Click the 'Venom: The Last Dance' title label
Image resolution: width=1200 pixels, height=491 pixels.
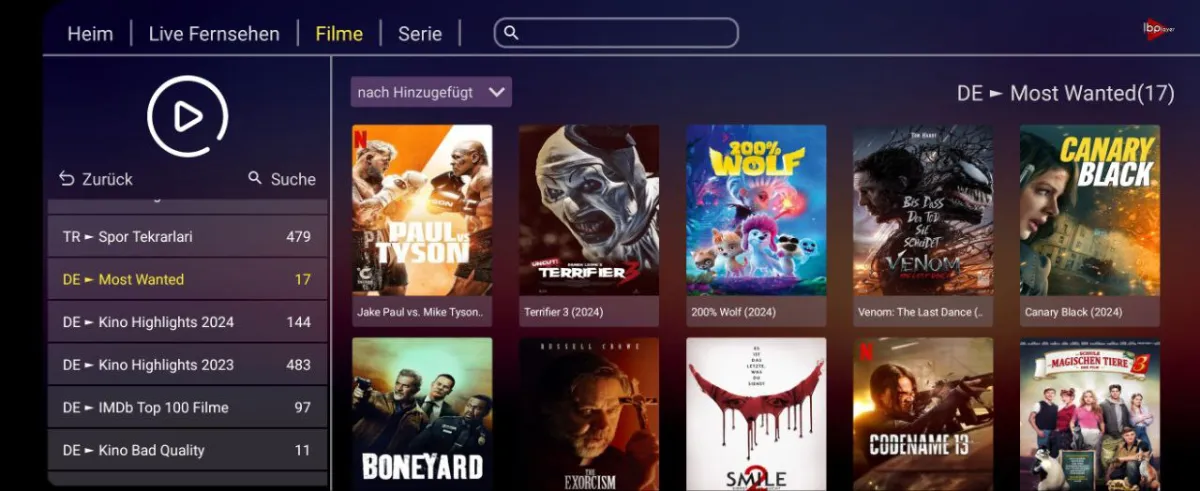920,312
